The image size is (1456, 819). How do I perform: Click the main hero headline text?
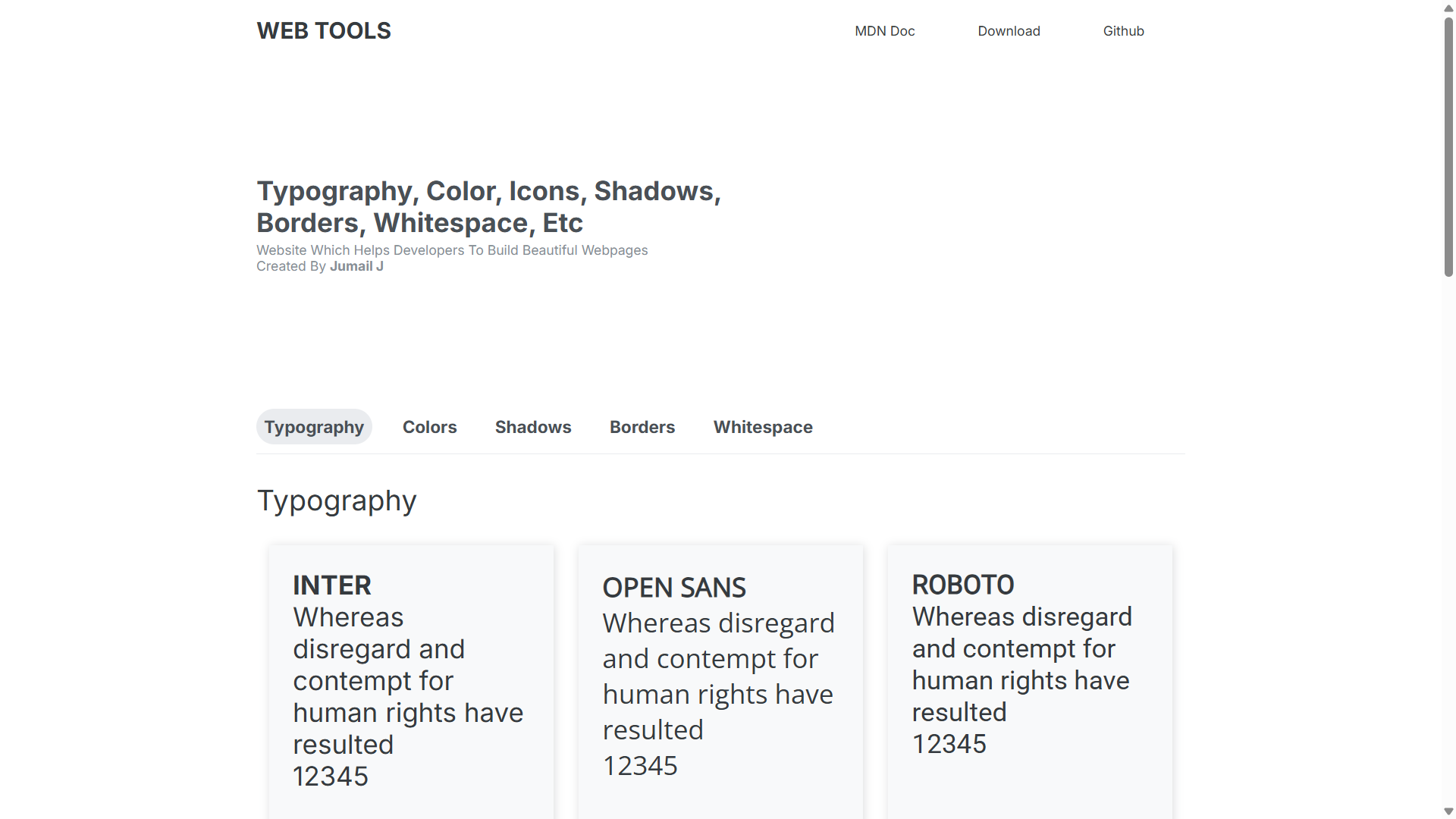click(x=489, y=207)
